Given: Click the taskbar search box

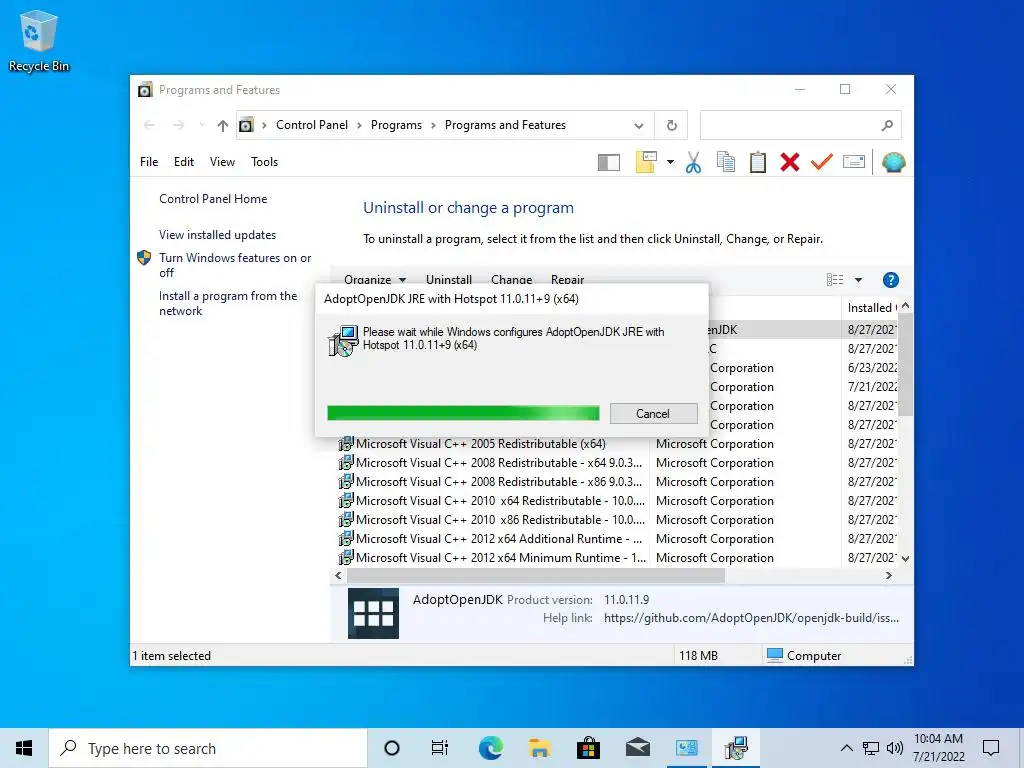Looking at the screenshot, I should point(208,748).
